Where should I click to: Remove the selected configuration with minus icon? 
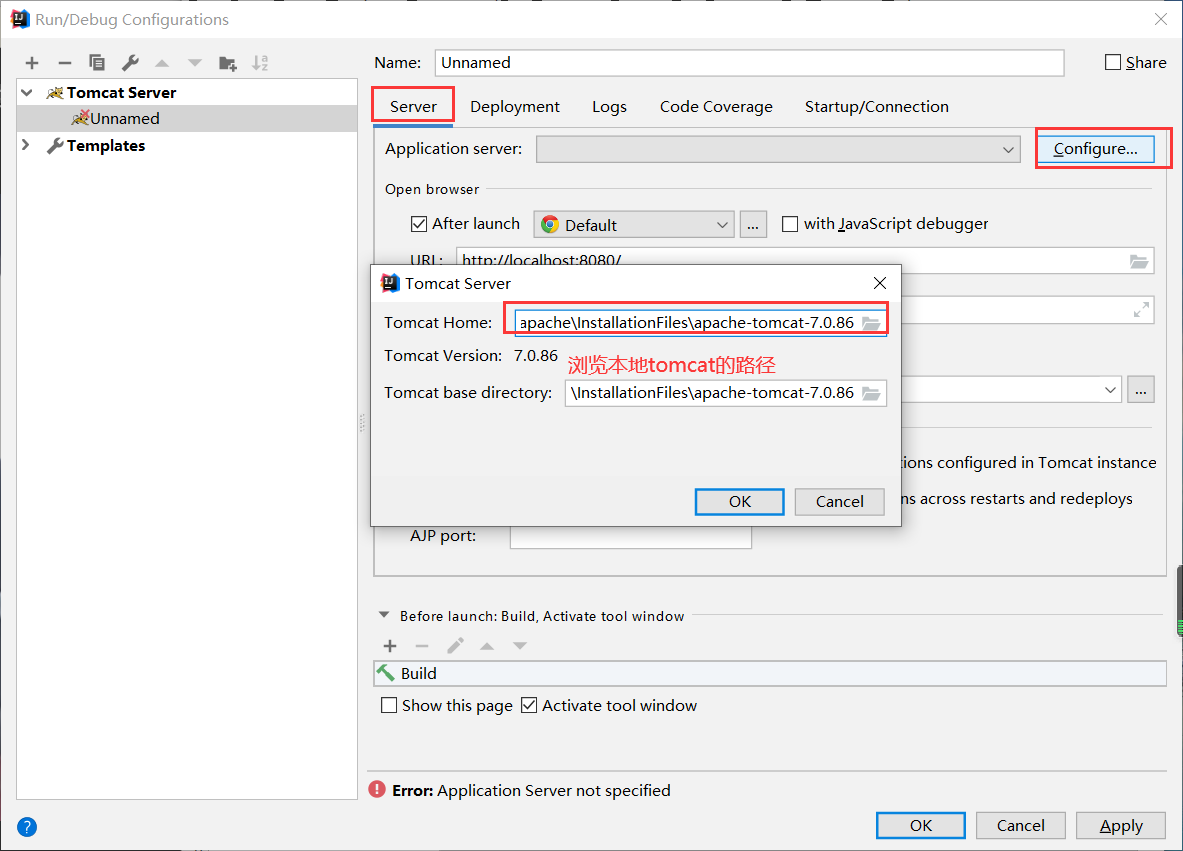pyautogui.click(x=64, y=62)
